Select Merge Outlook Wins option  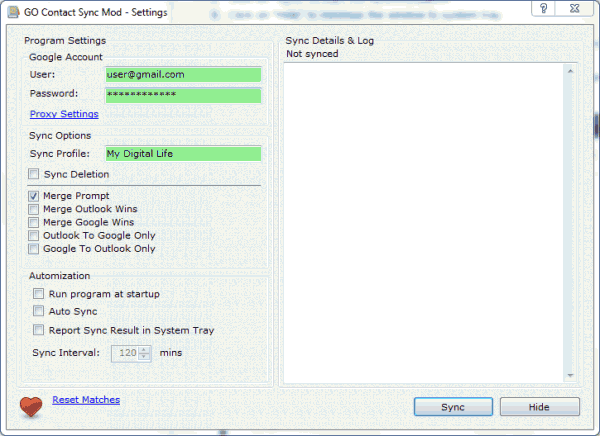click(34, 209)
